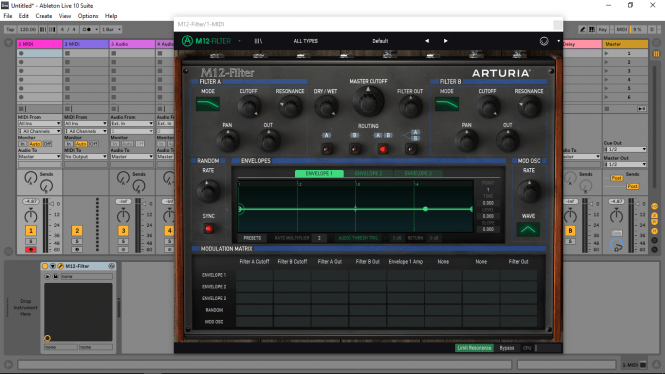Click the Ableton draw mode pencil icon
Screen dimensions: 665x374
(x=582, y=29)
